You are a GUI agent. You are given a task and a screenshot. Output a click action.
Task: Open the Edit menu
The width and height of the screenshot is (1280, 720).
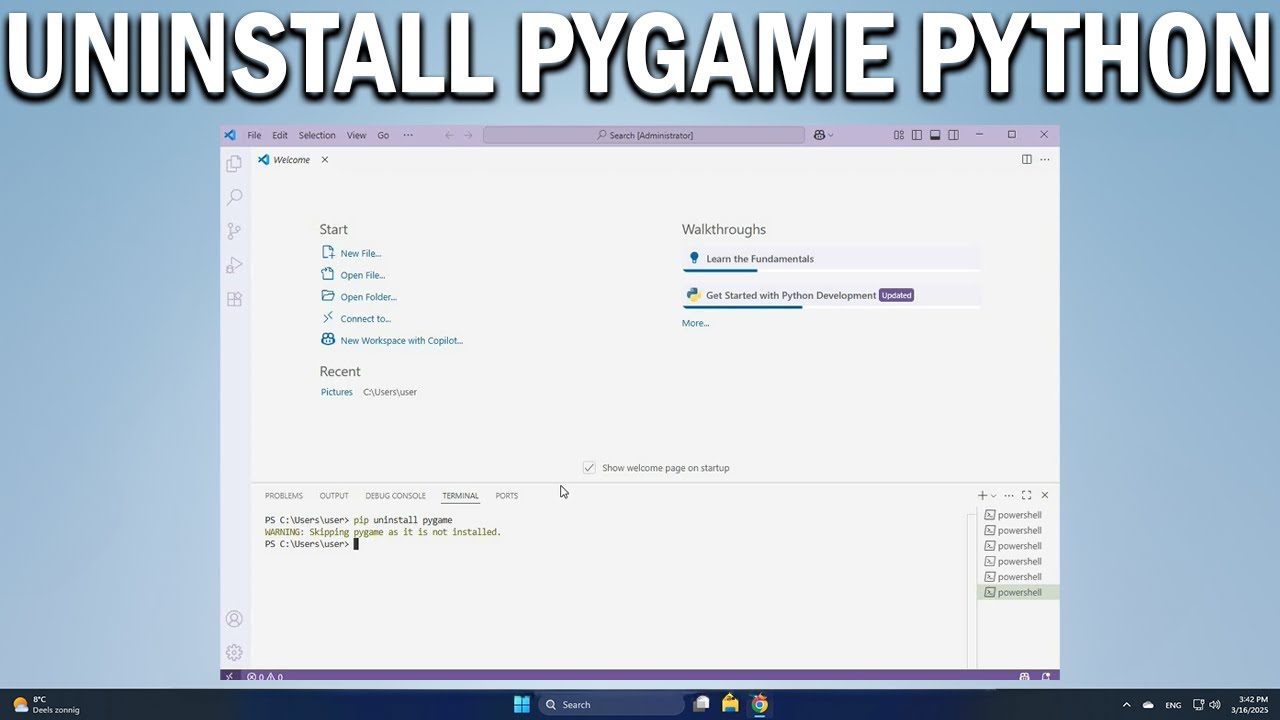coord(280,135)
